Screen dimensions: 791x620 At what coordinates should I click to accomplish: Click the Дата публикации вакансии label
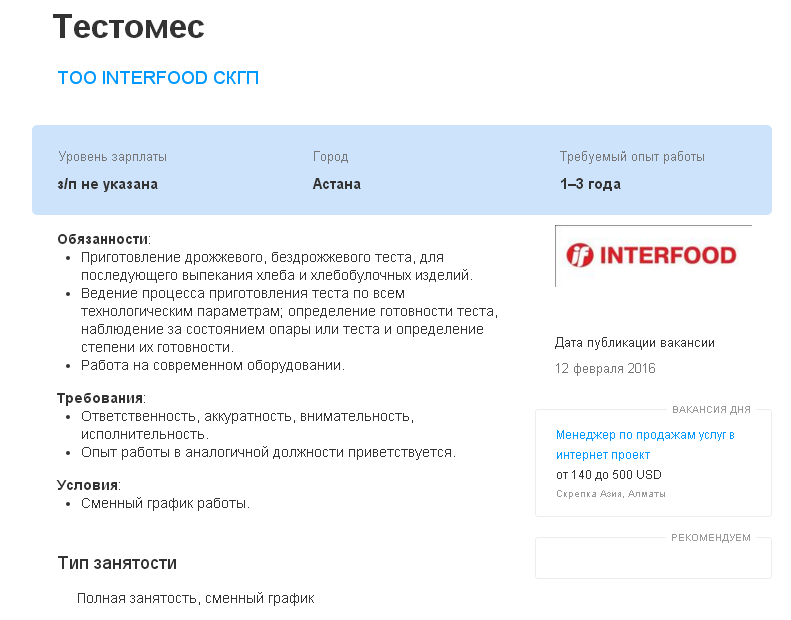[x=634, y=343]
